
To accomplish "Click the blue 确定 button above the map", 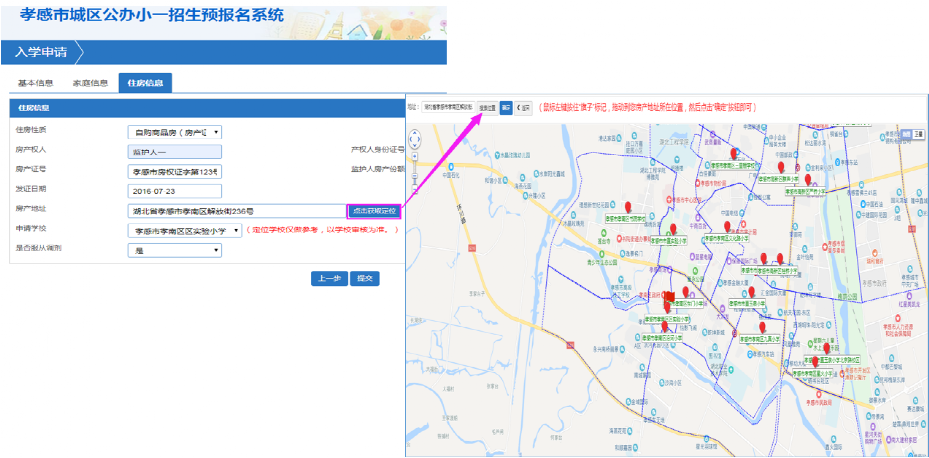I will click(x=506, y=107).
